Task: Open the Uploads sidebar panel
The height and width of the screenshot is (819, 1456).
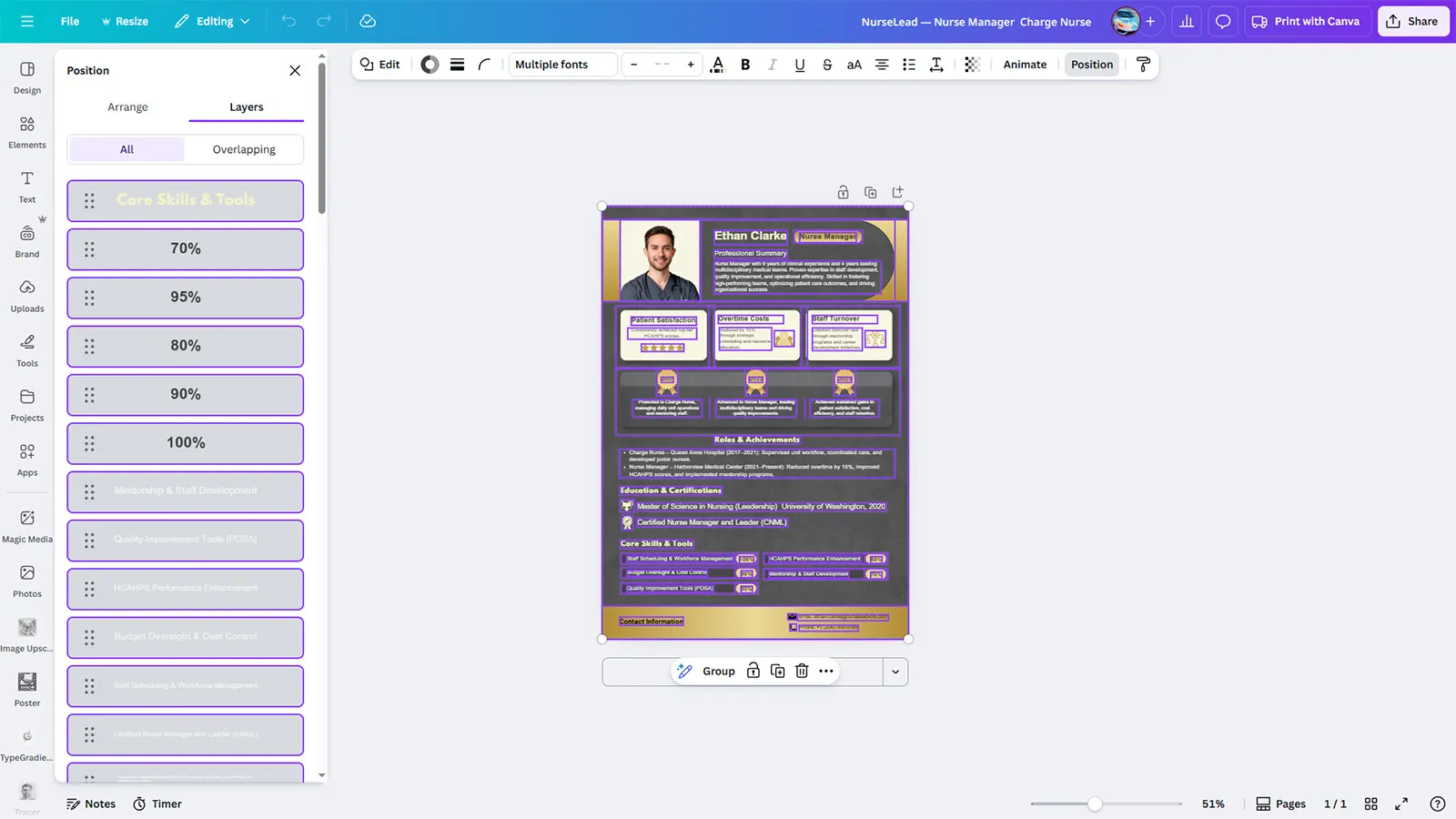Action: pos(27,295)
